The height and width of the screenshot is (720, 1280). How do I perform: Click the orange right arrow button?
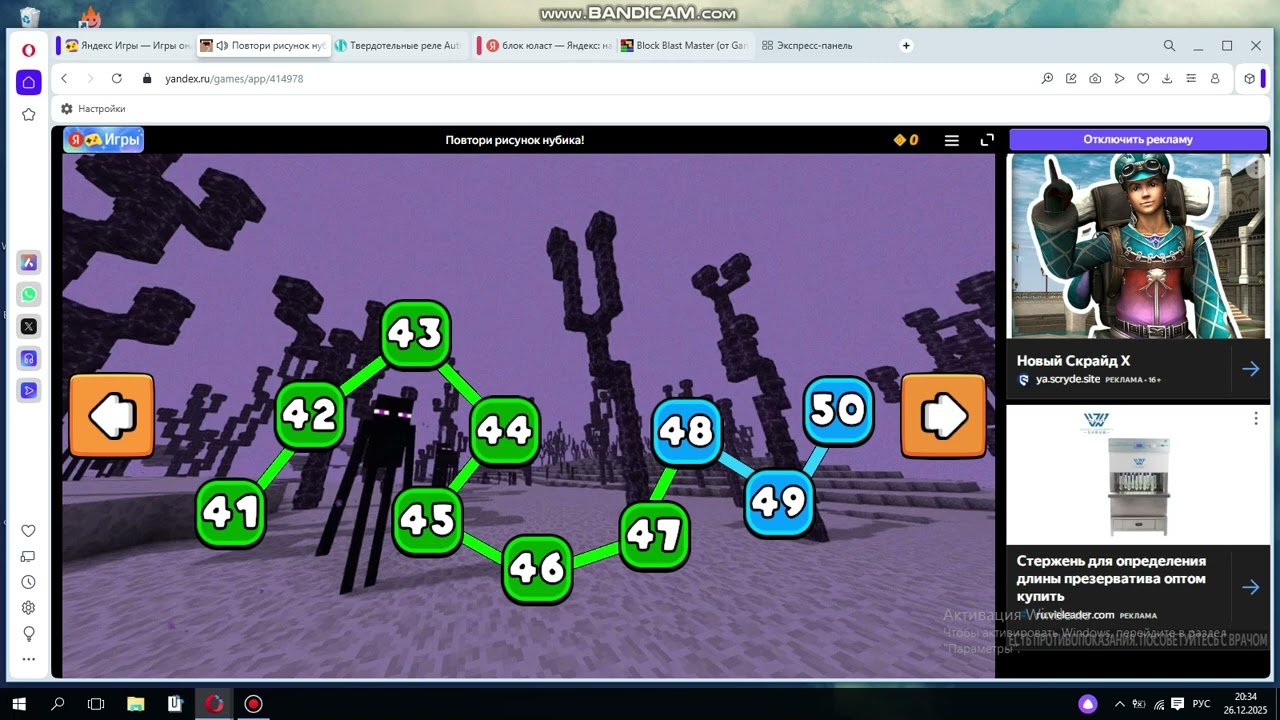click(x=944, y=416)
